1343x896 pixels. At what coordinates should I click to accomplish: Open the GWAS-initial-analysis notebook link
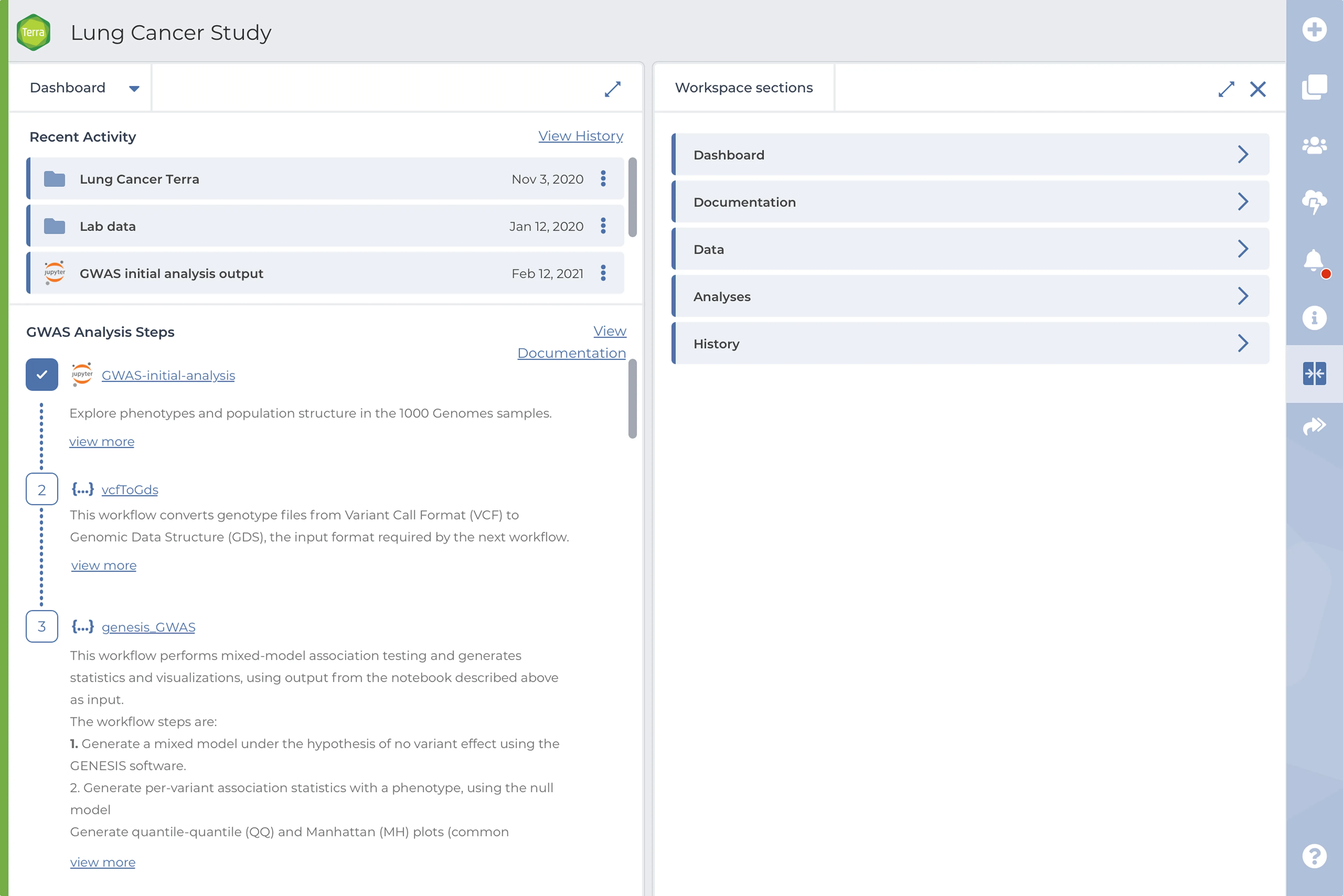click(x=168, y=375)
